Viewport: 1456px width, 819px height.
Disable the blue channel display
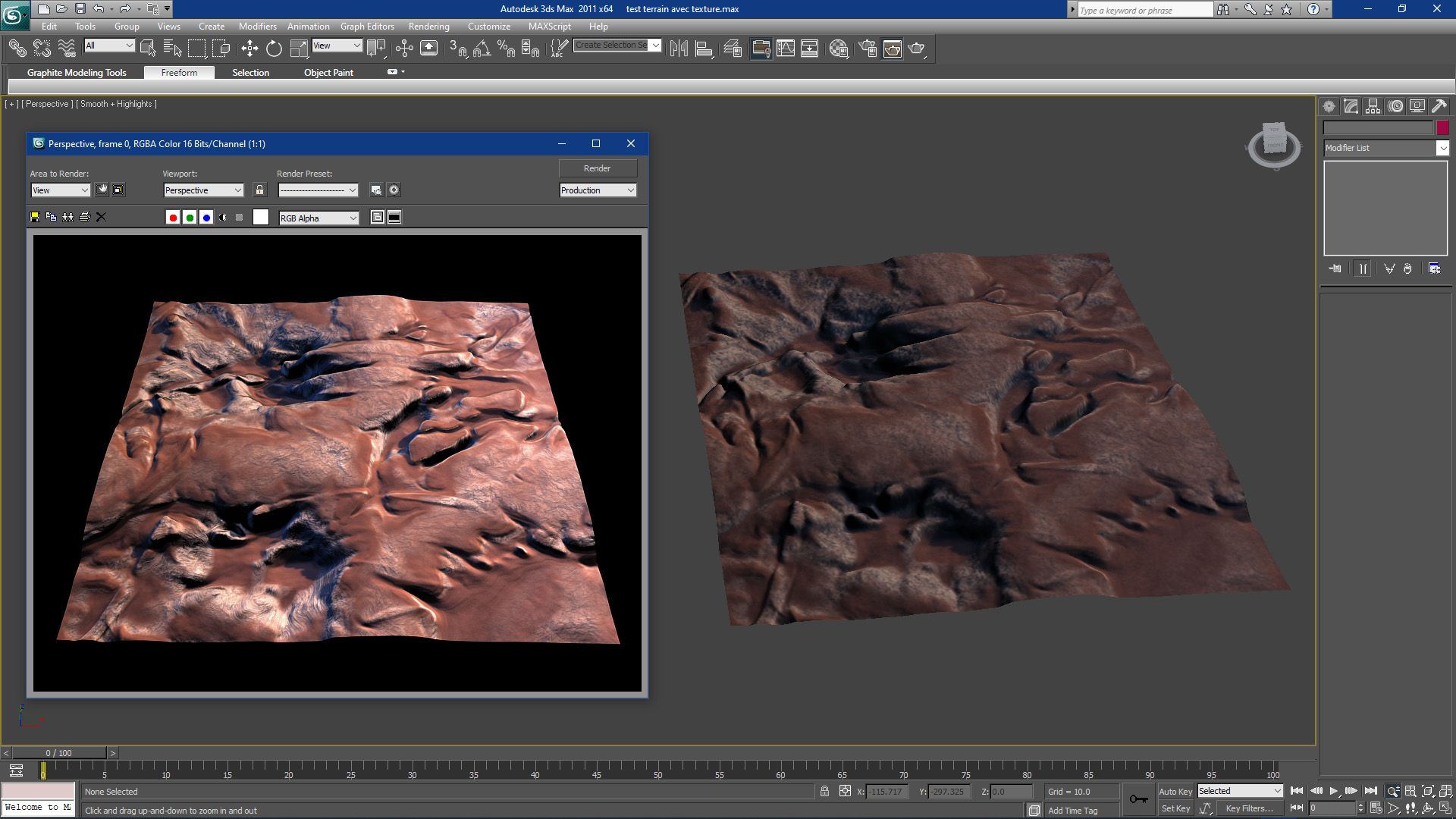coord(206,218)
